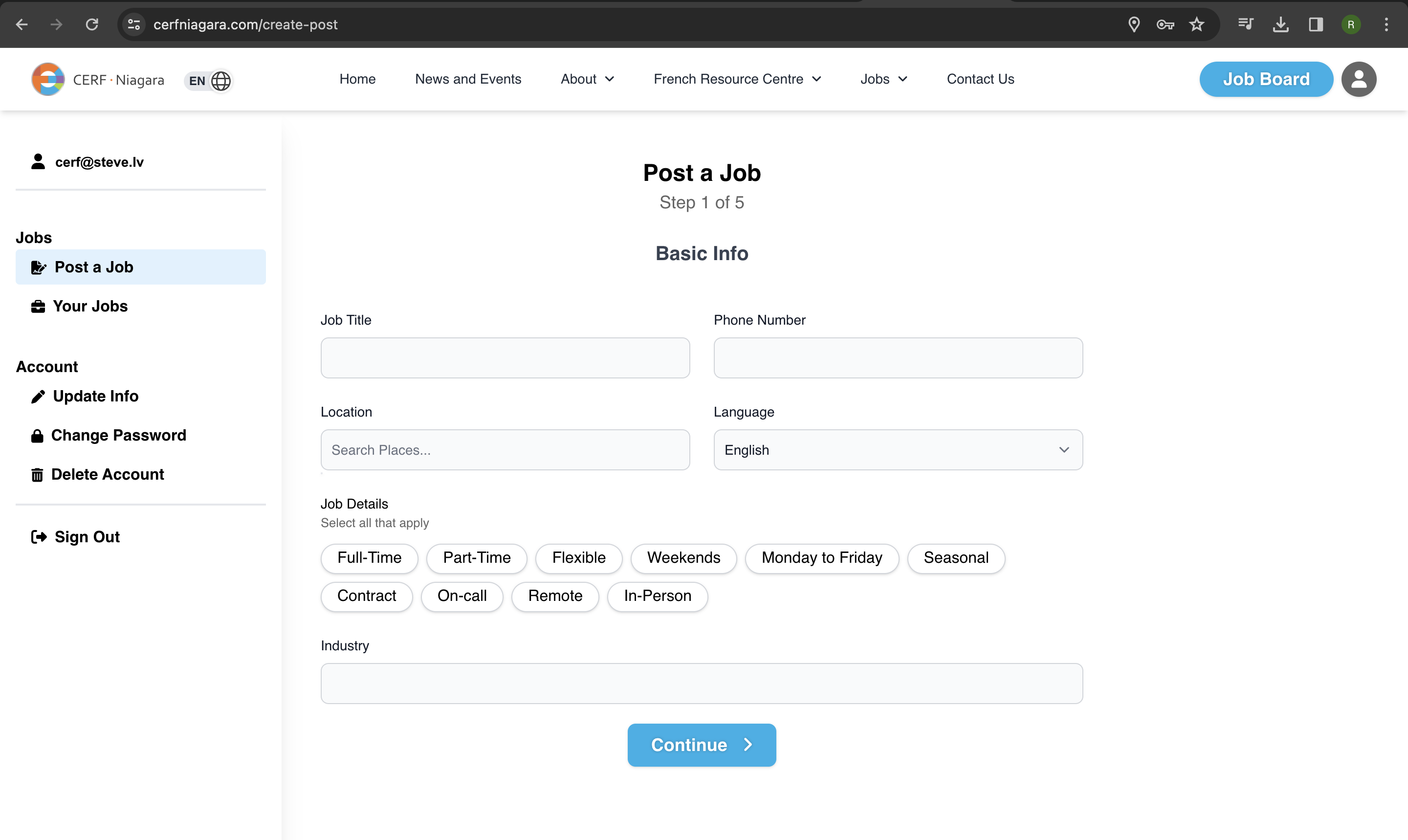The image size is (1408, 840).
Task: Open Your Jobs in the sidebar
Action: click(90, 306)
